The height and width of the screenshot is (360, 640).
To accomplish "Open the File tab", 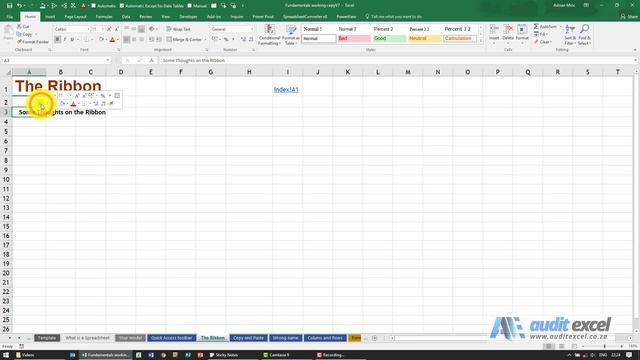I will [x=9, y=17].
